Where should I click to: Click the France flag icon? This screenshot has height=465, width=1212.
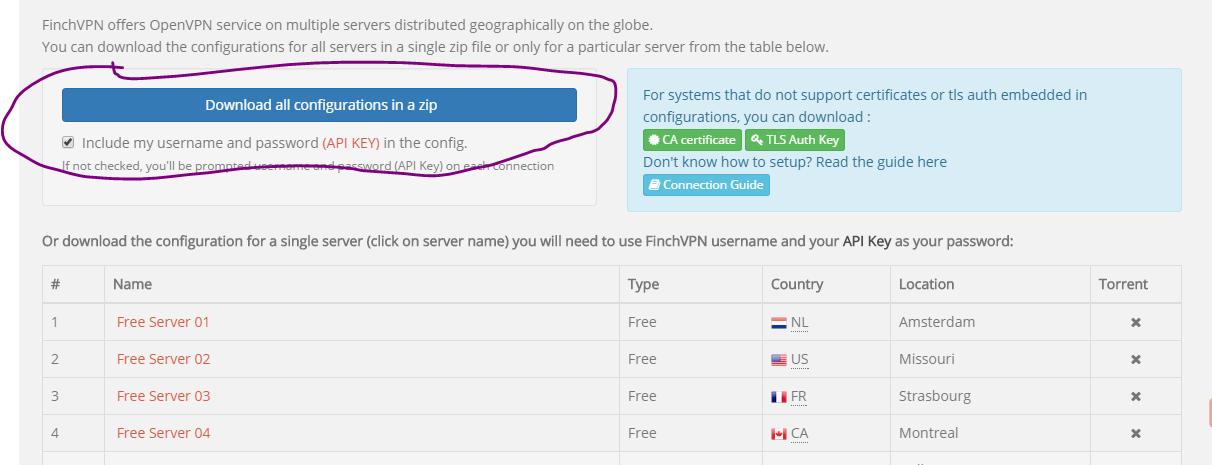[779, 397]
